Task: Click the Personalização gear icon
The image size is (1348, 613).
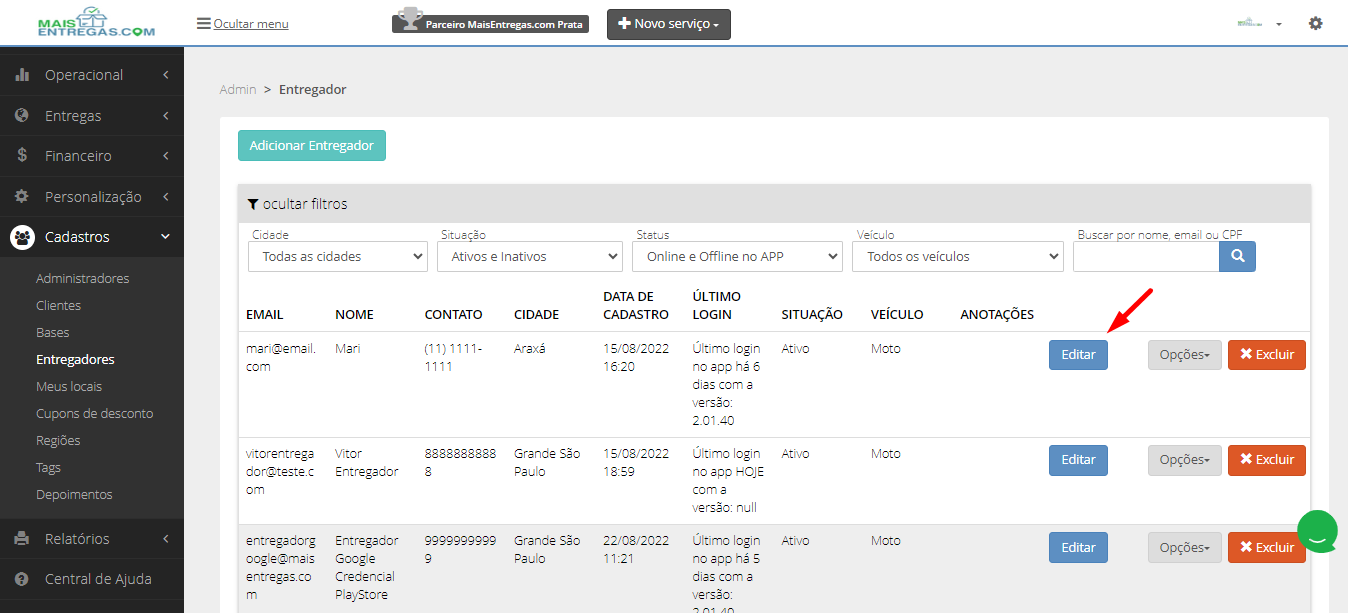Action: 22,197
